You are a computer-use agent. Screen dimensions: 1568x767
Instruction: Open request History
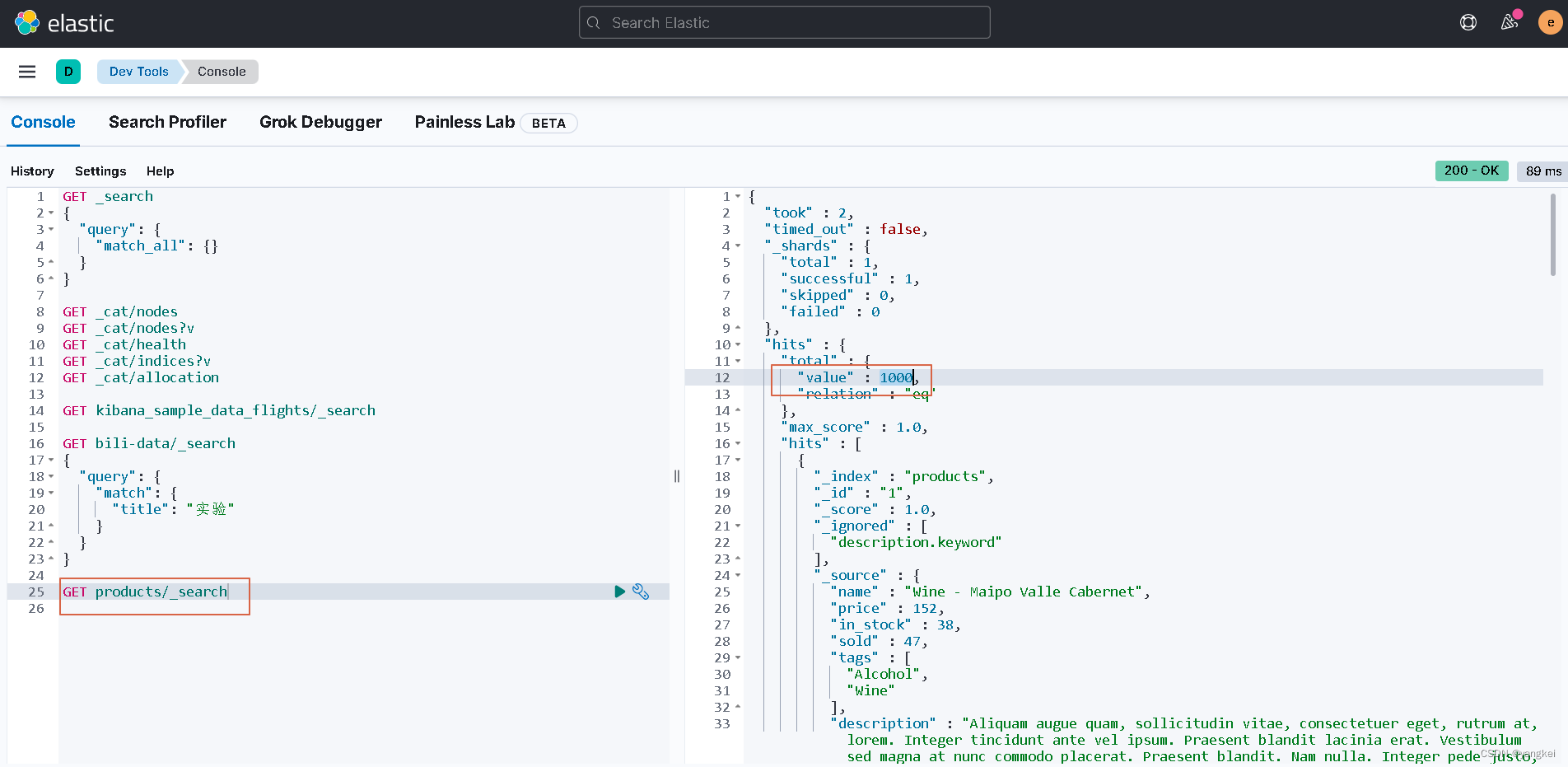(32, 171)
